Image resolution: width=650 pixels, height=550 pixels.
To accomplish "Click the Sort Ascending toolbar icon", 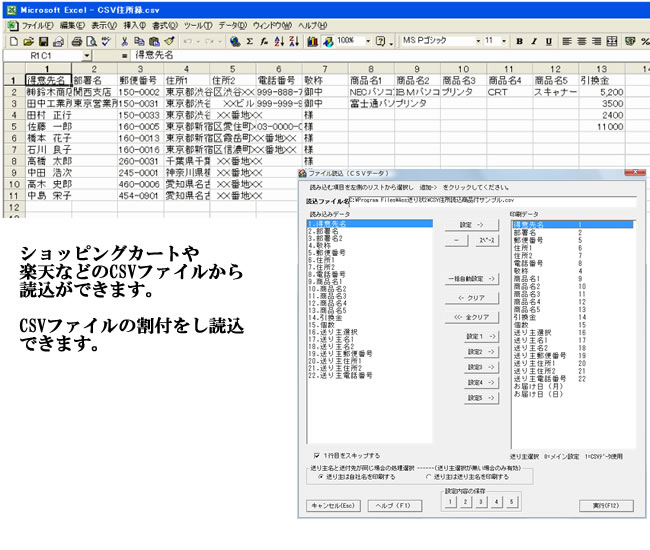I will click(281, 41).
